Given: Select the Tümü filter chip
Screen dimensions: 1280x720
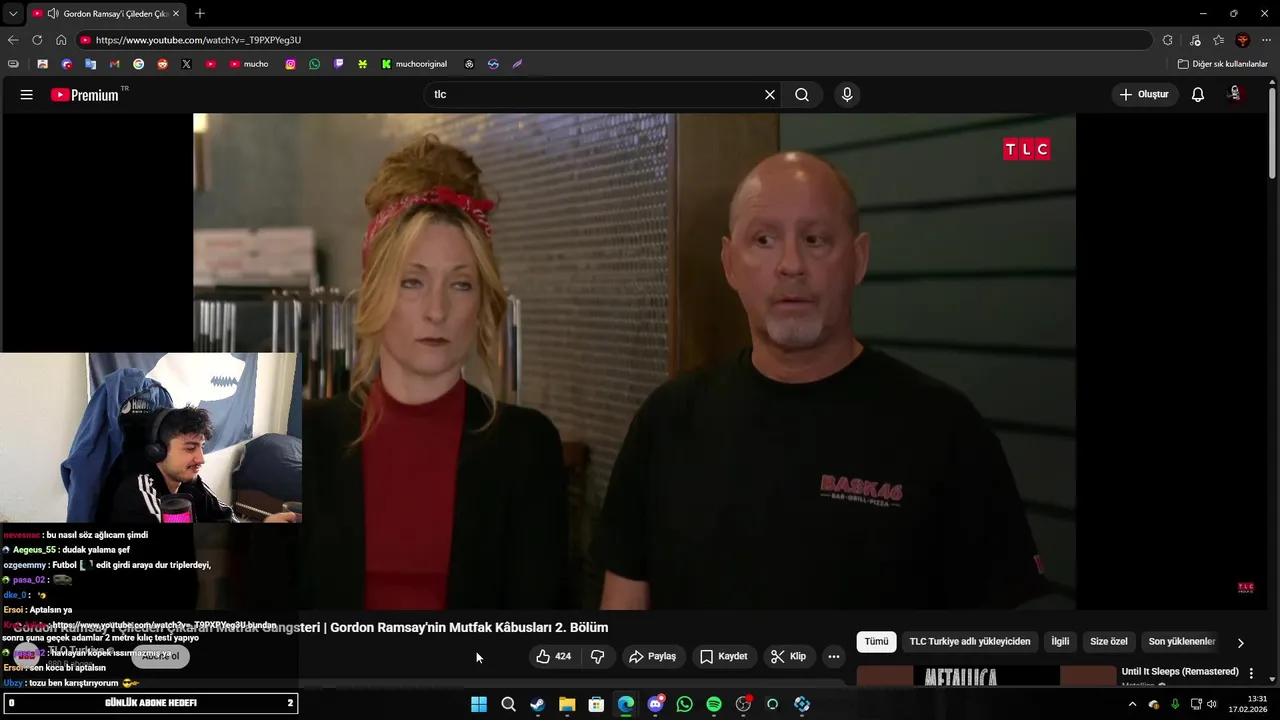Looking at the screenshot, I should 876,642.
